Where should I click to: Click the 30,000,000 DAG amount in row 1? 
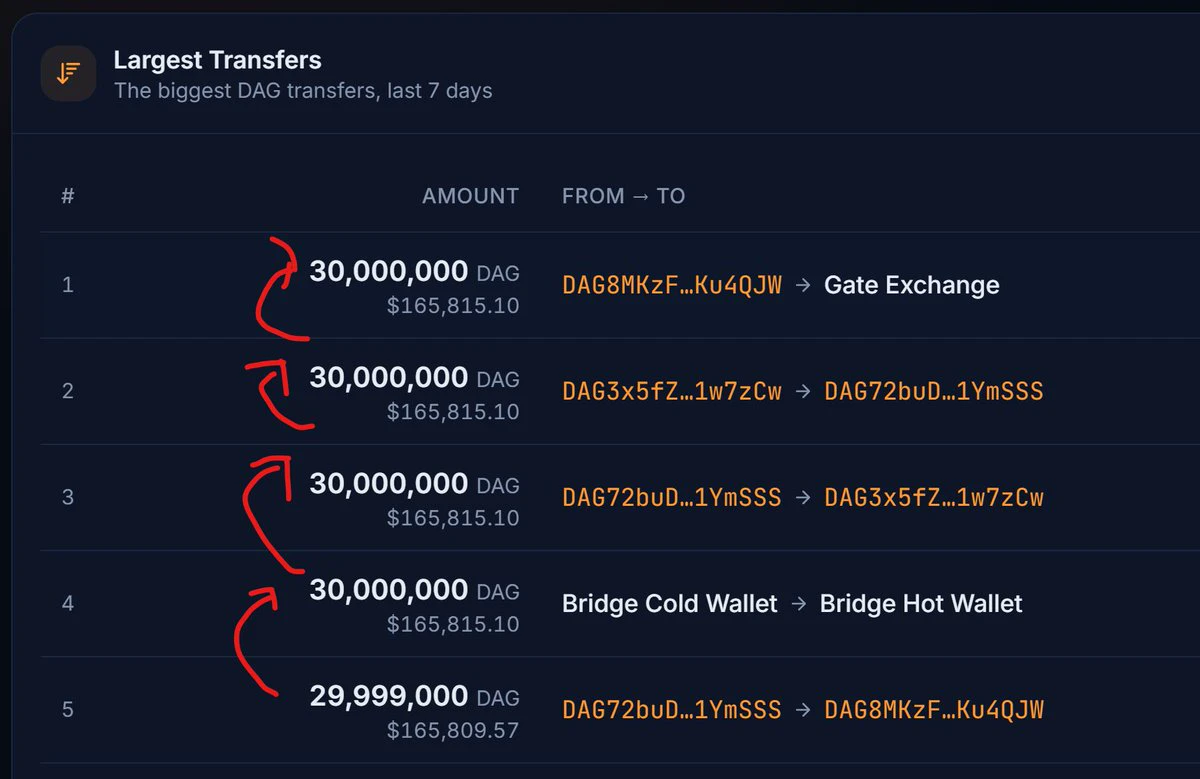coord(414,271)
